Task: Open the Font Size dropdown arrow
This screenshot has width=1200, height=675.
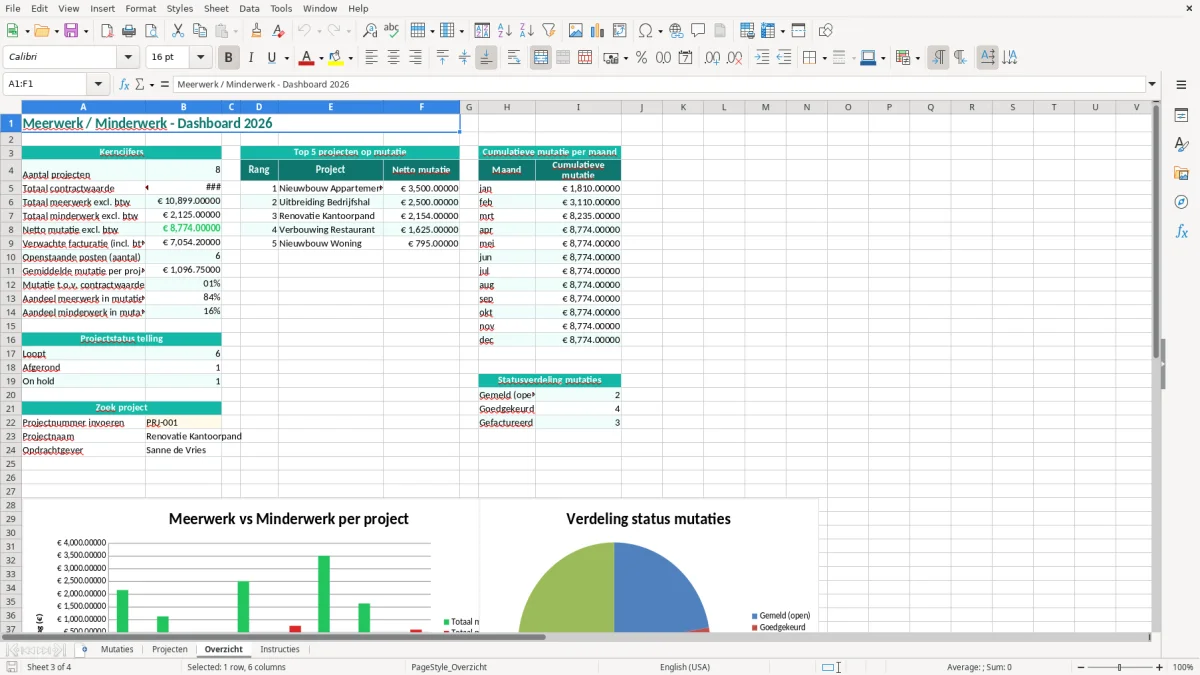Action: pyautogui.click(x=201, y=58)
